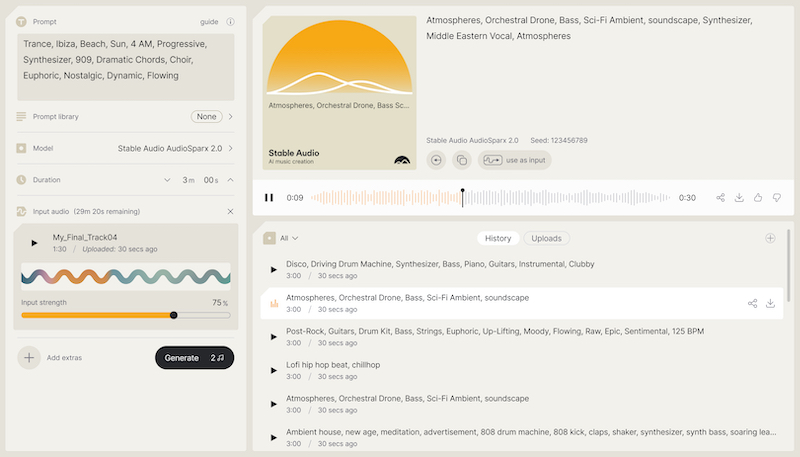Click the Prompt library list icon

tap(21, 116)
